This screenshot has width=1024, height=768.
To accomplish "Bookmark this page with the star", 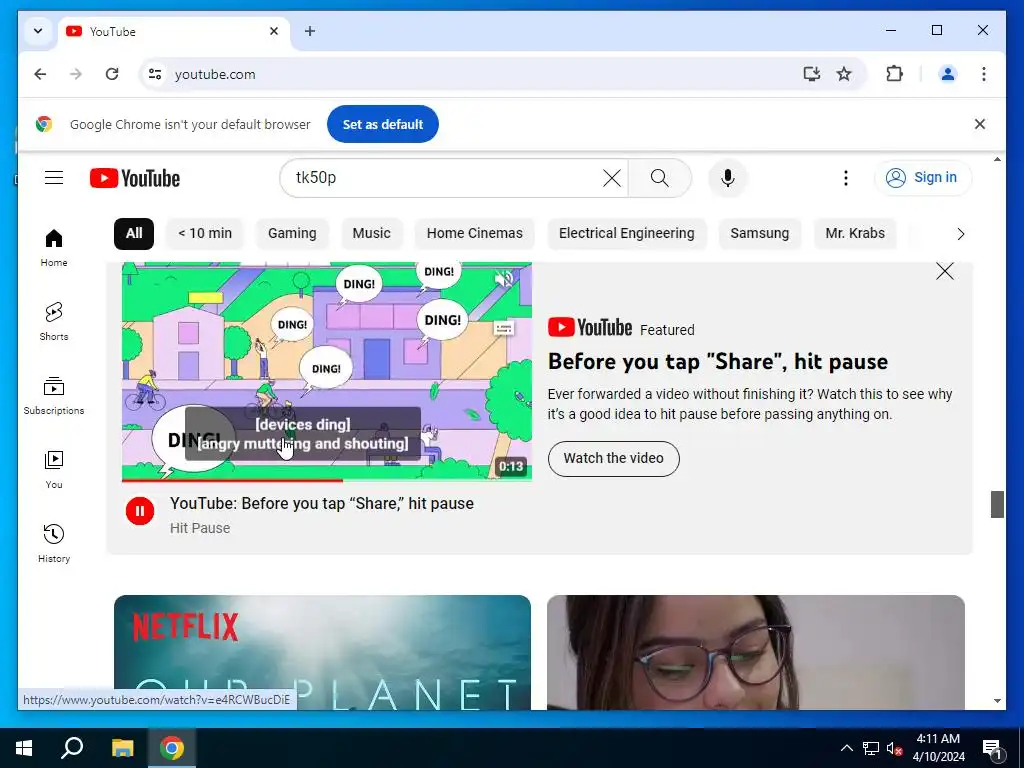I will tap(844, 74).
